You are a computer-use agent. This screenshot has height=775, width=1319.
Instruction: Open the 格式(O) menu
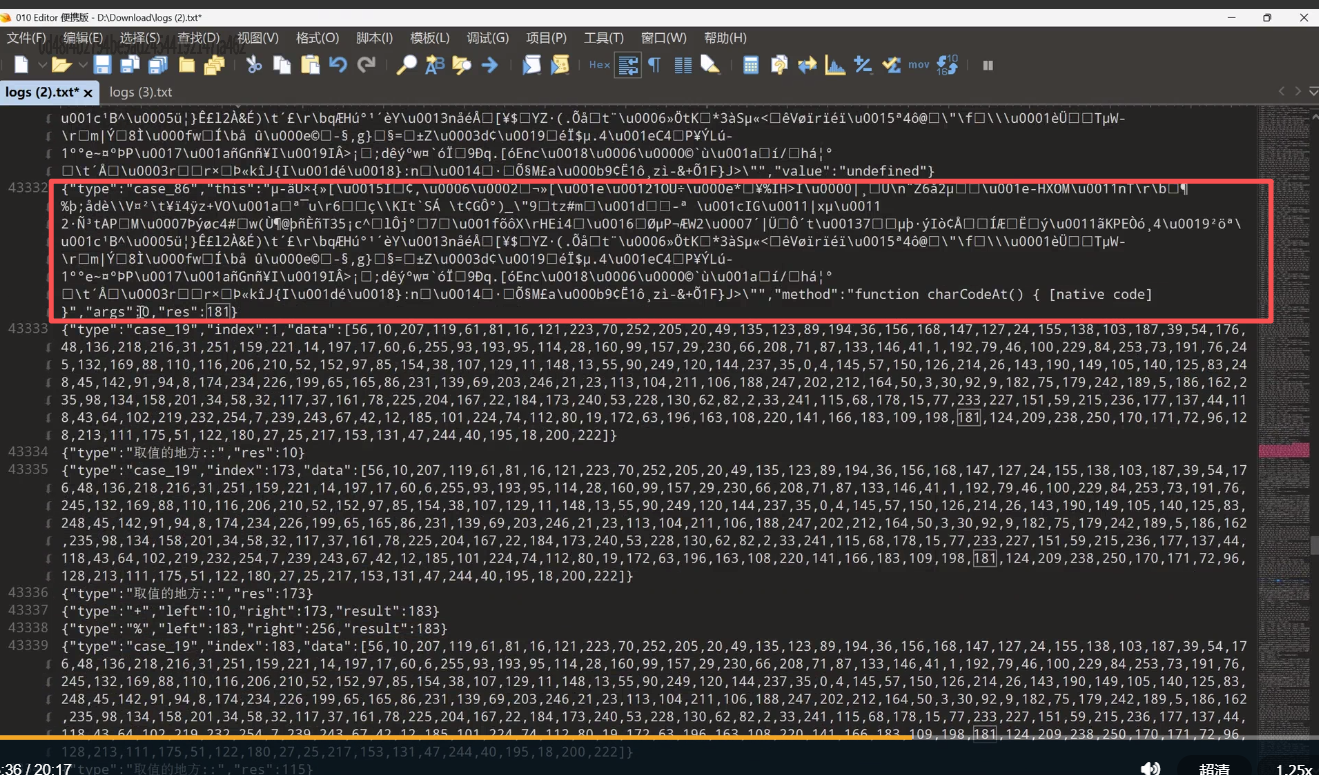(318, 38)
